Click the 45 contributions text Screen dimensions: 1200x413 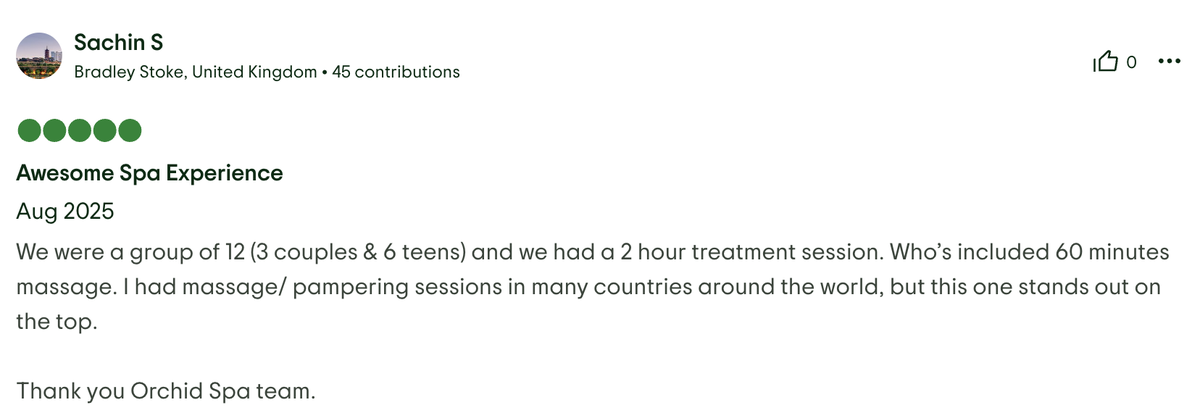(x=396, y=72)
